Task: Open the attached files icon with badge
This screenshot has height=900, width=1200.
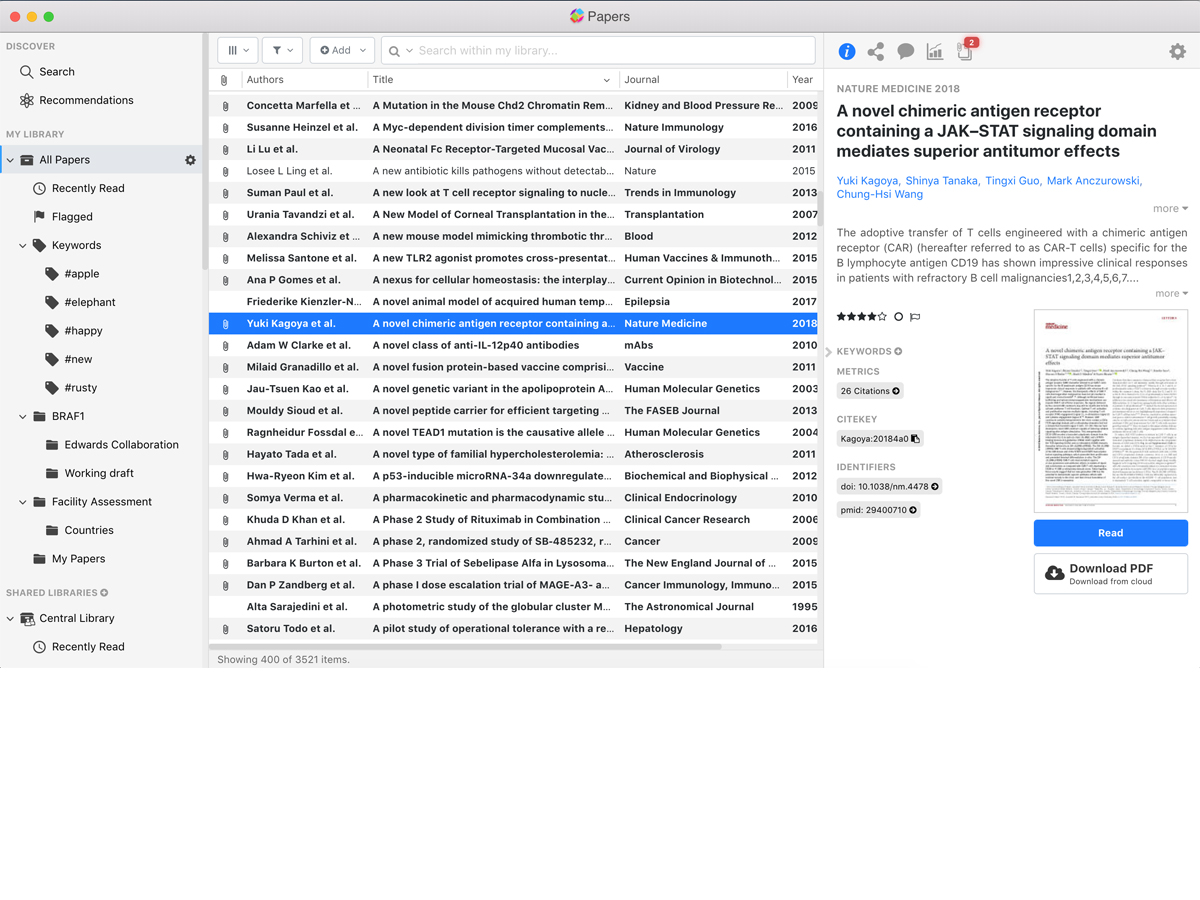Action: [x=965, y=51]
